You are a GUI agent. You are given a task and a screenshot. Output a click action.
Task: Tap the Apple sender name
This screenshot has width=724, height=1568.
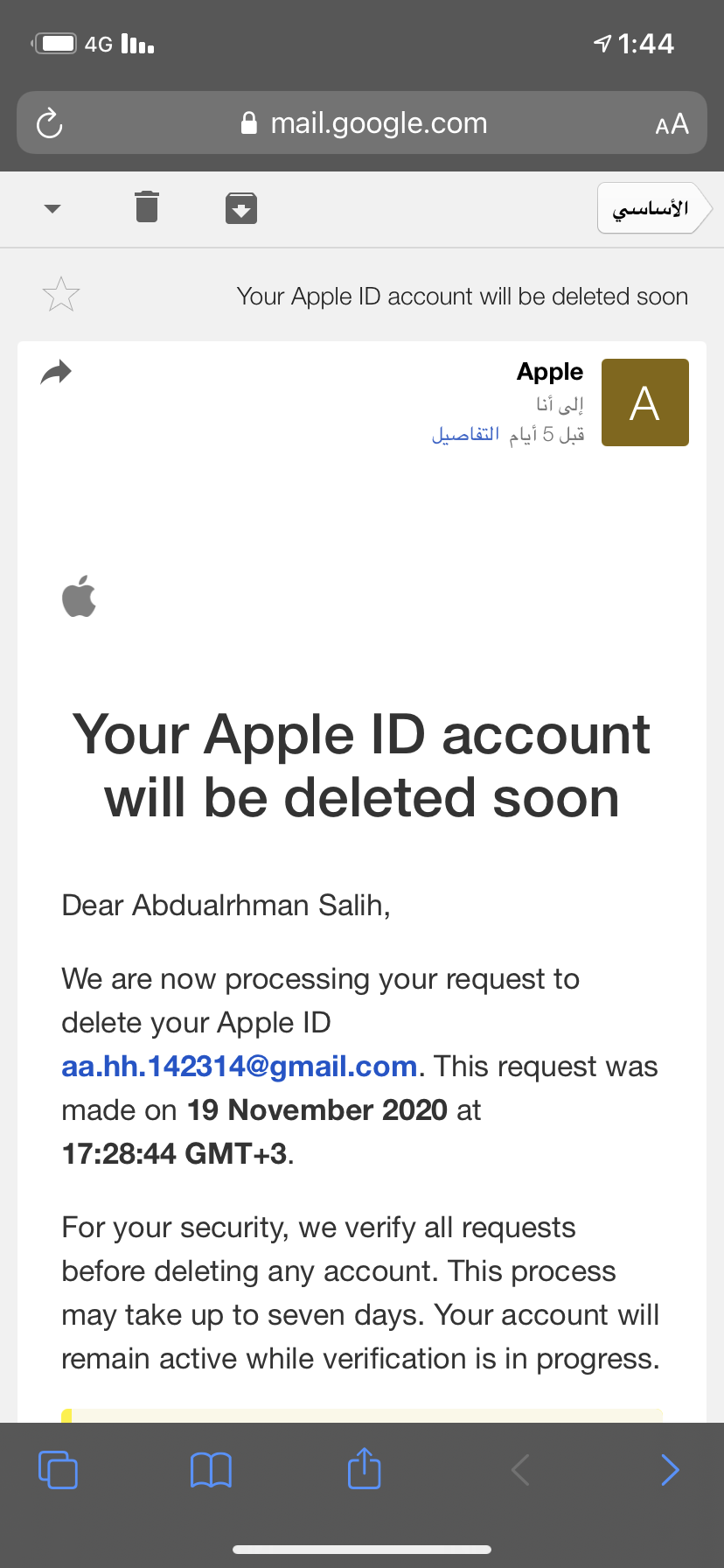[550, 372]
